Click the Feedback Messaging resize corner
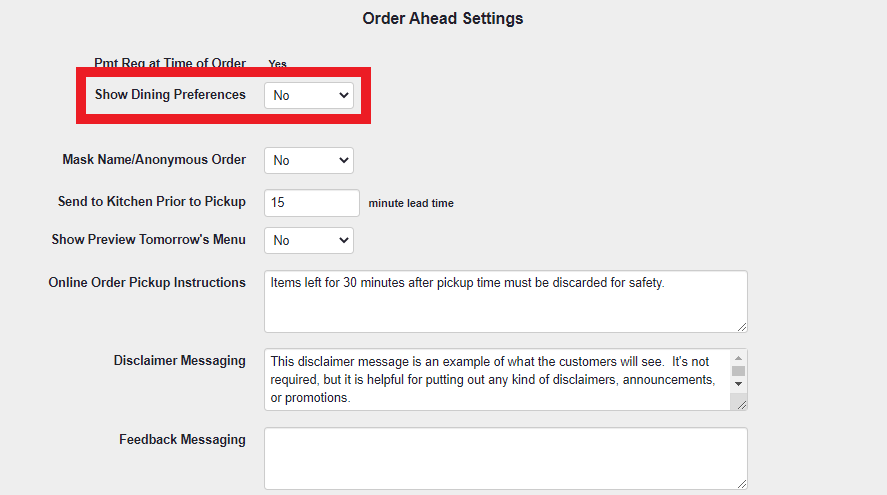Image resolution: width=887 pixels, height=495 pixels. (741, 483)
